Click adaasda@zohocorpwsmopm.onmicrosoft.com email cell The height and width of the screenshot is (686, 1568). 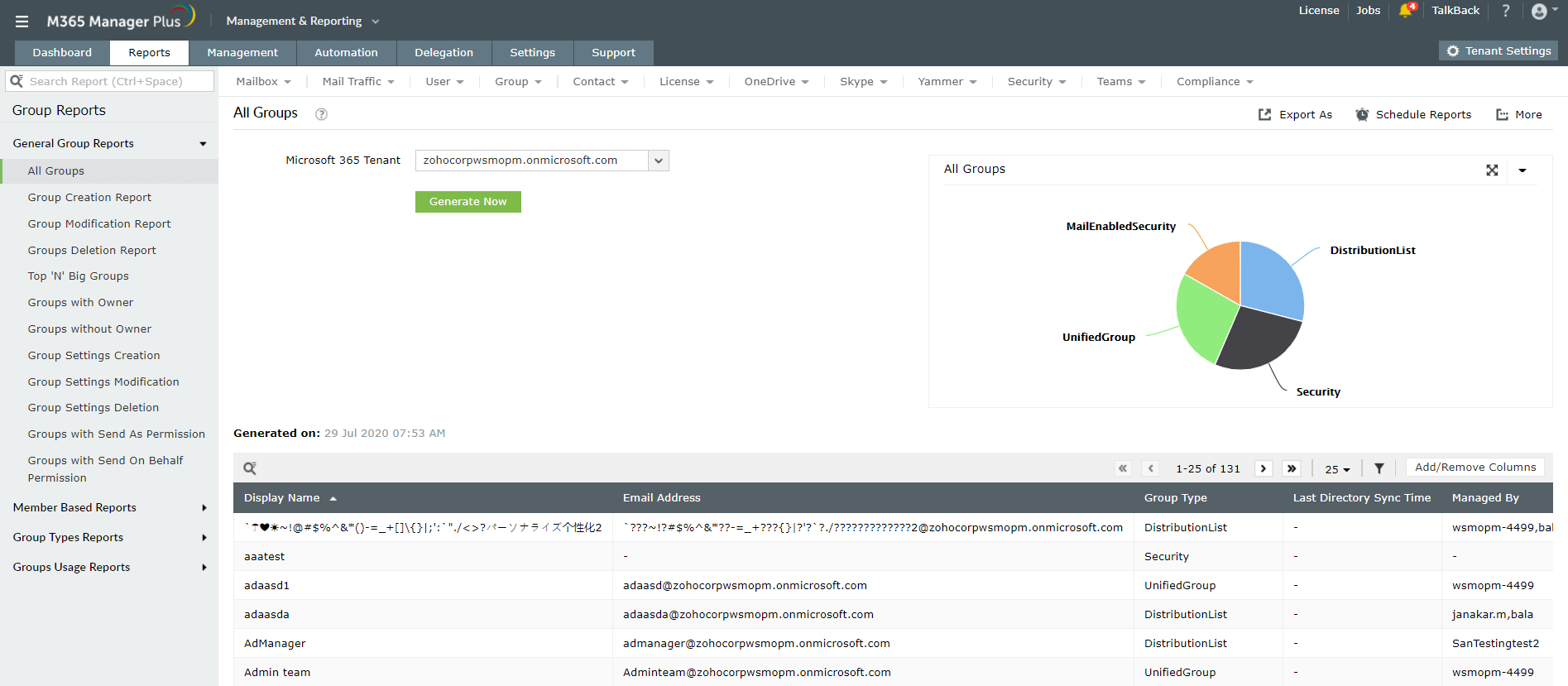coord(748,615)
